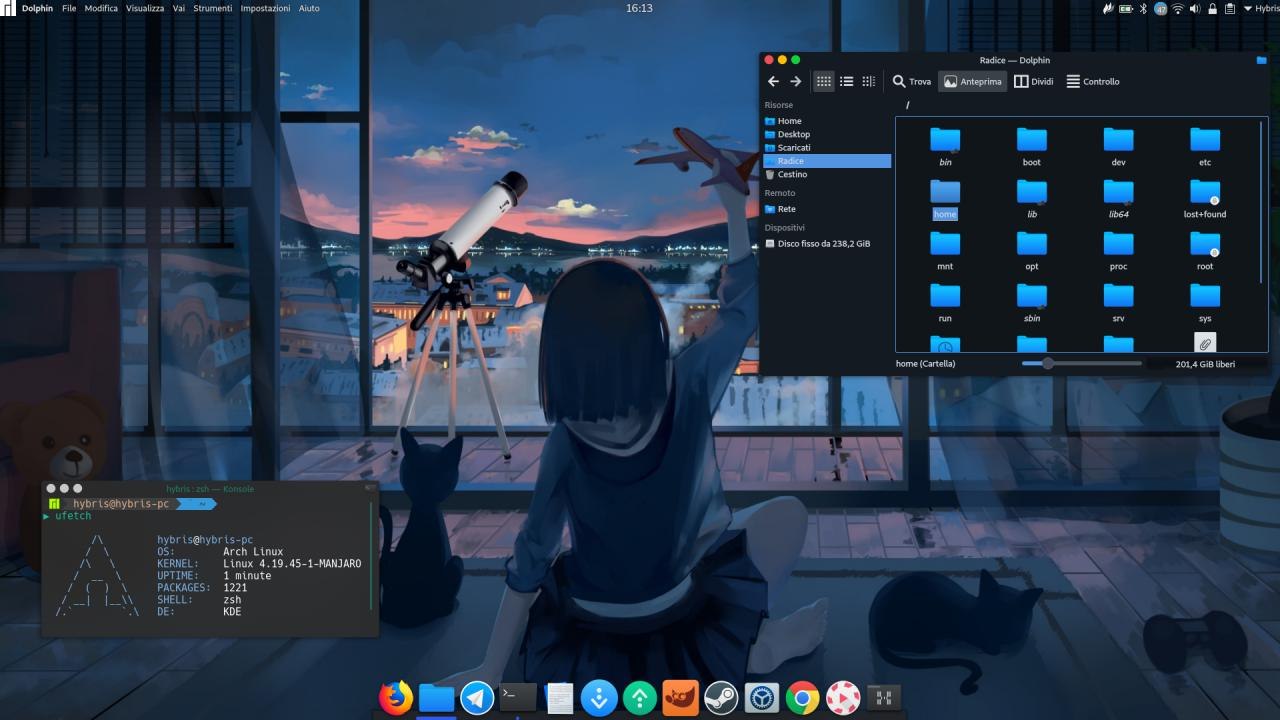
Task: Open the clipboard tray icon
Action: click(x=1229, y=8)
